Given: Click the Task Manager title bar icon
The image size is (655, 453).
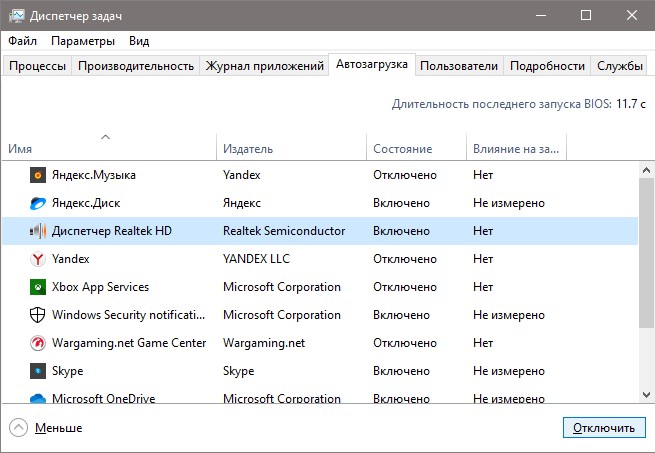Looking at the screenshot, I should (17, 16).
